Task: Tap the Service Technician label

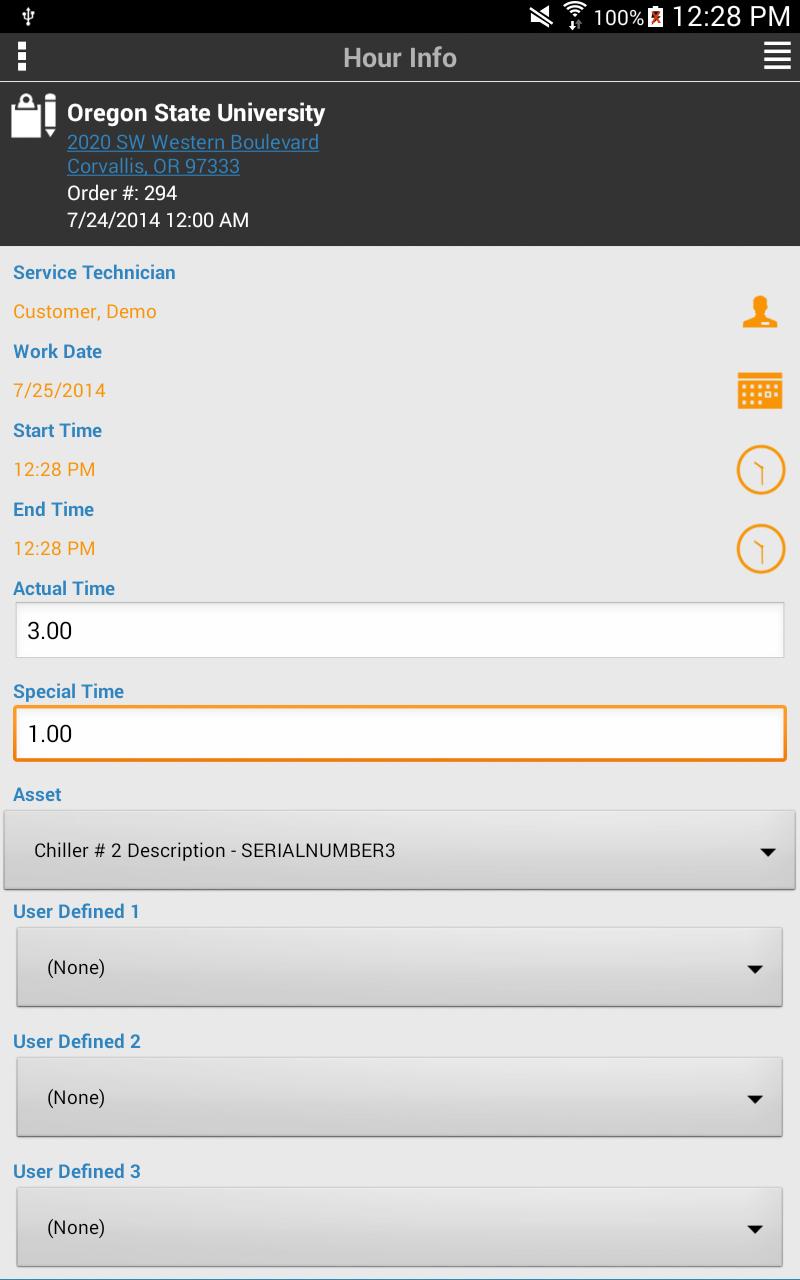Action: tap(94, 273)
